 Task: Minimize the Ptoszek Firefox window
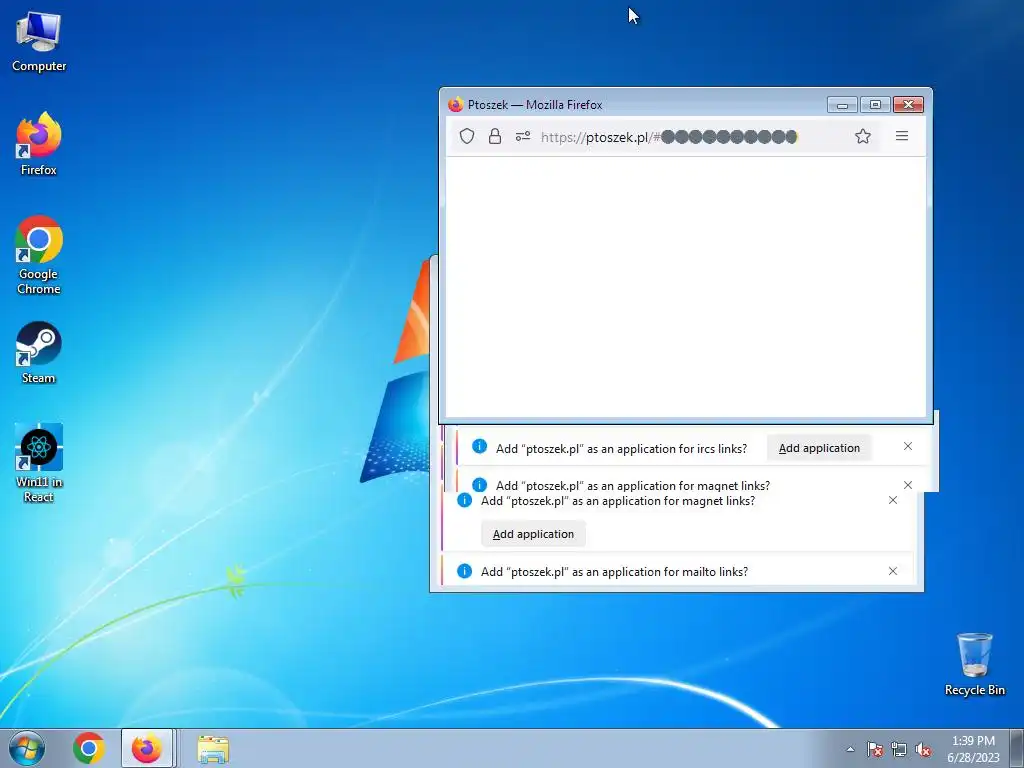click(x=842, y=104)
